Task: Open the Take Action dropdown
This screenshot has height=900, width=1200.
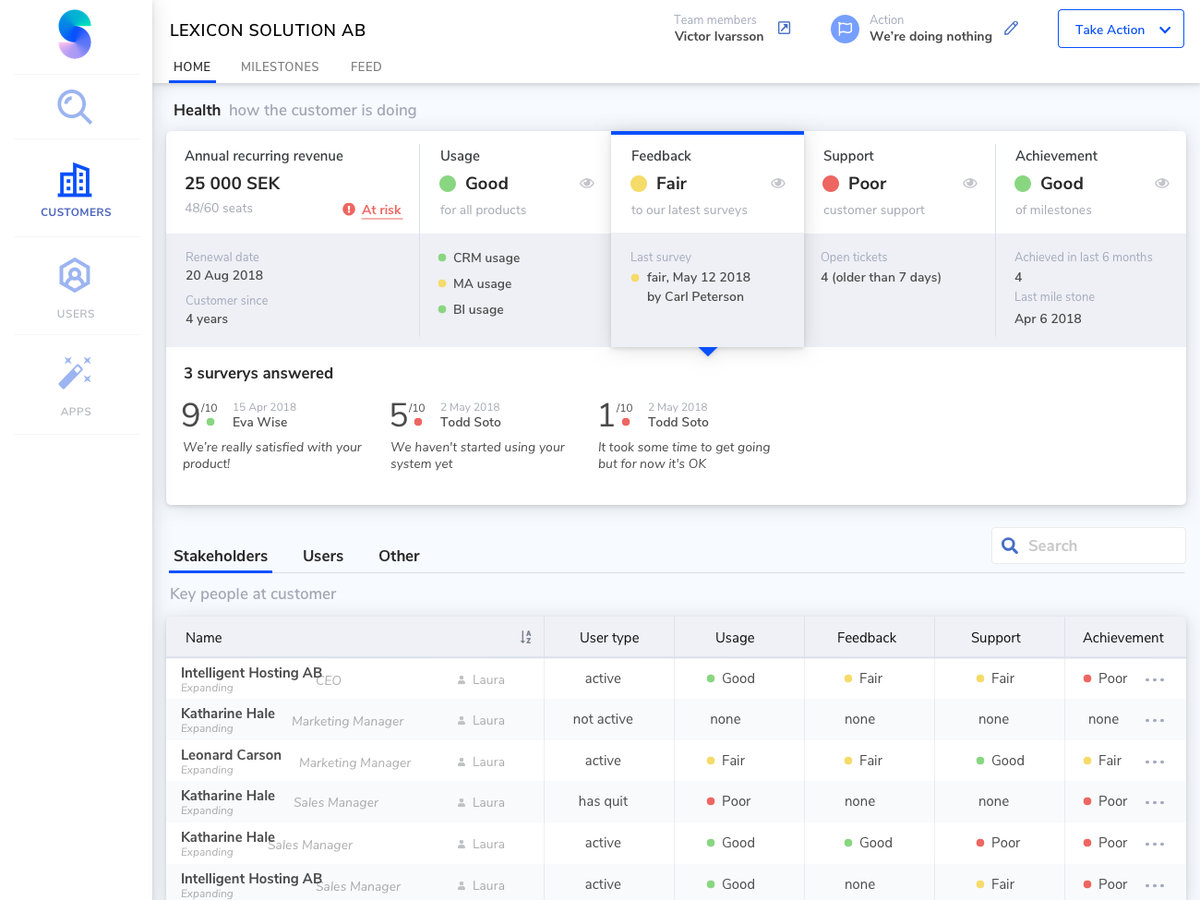Action: pos(1120,30)
